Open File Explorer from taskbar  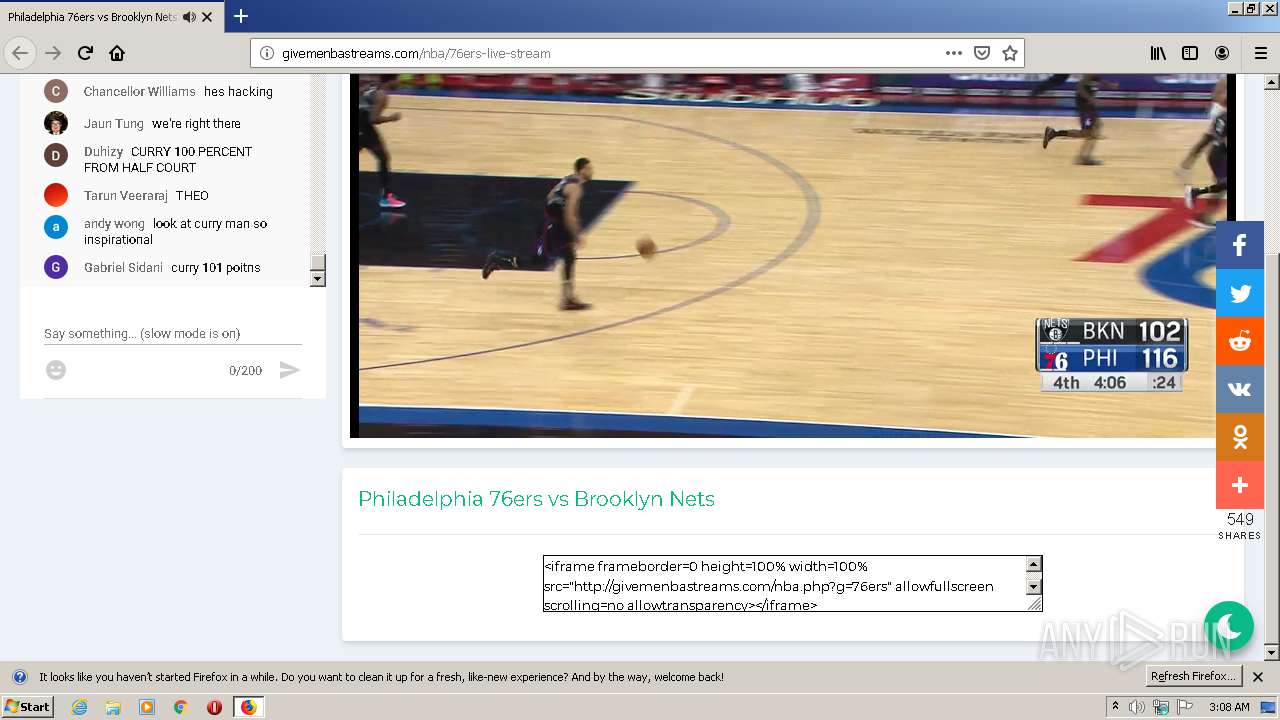click(113, 707)
